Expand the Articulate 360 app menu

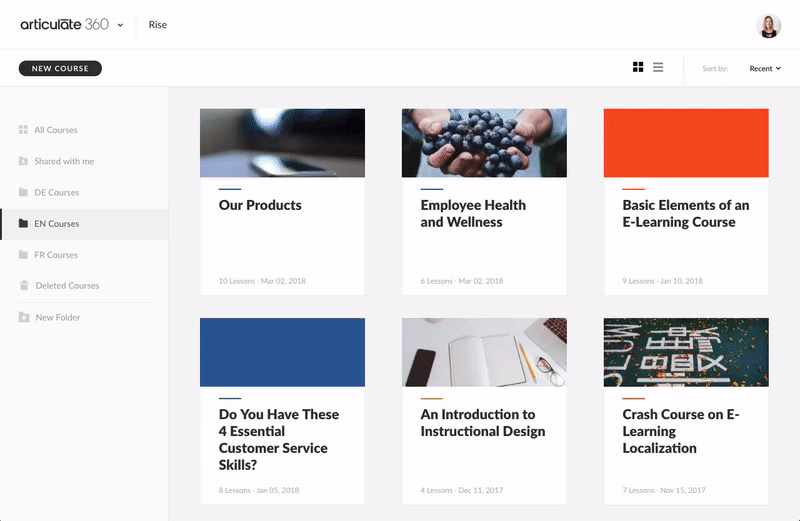point(120,25)
